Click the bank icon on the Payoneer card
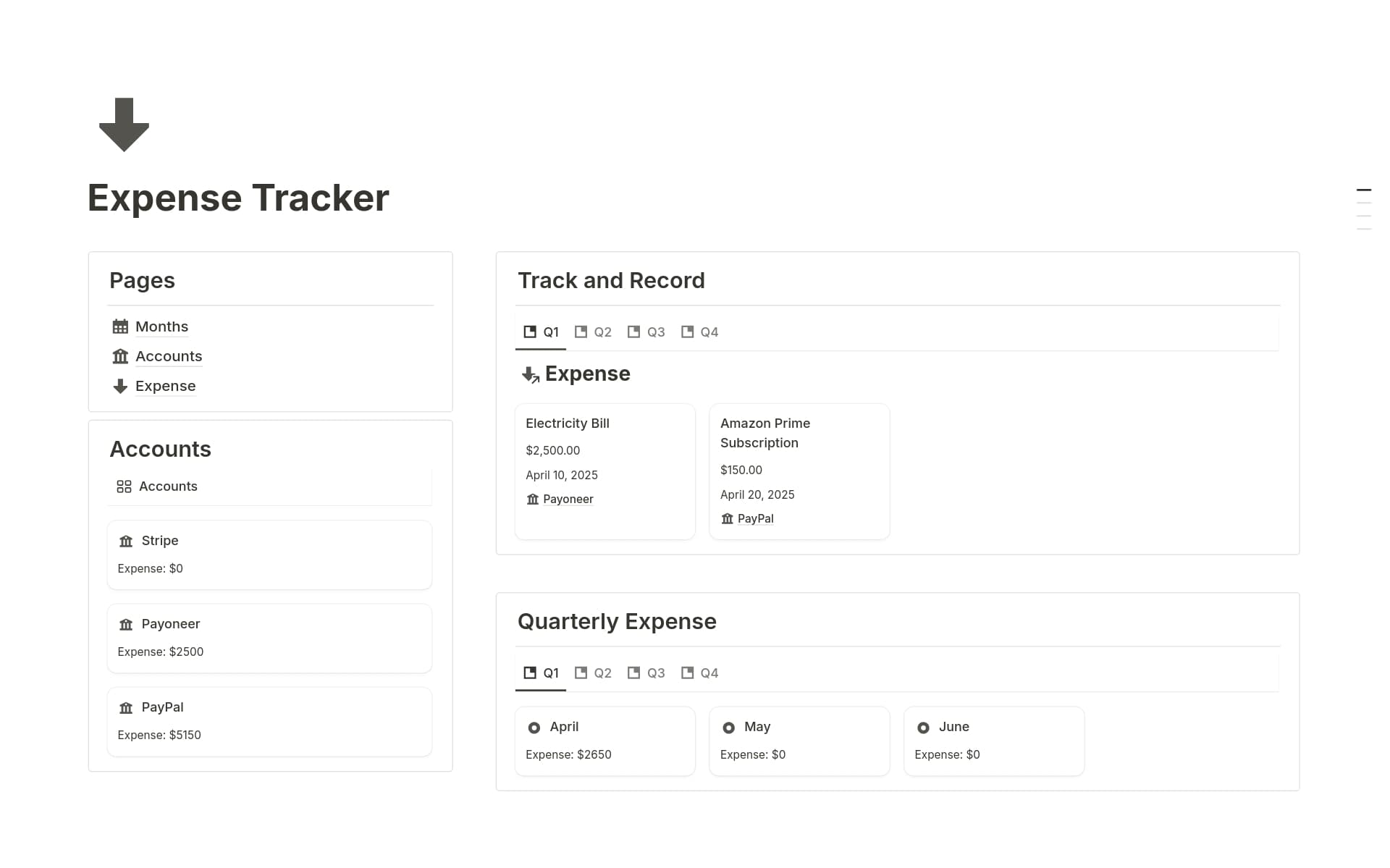1390x868 pixels. click(x=125, y=624)
